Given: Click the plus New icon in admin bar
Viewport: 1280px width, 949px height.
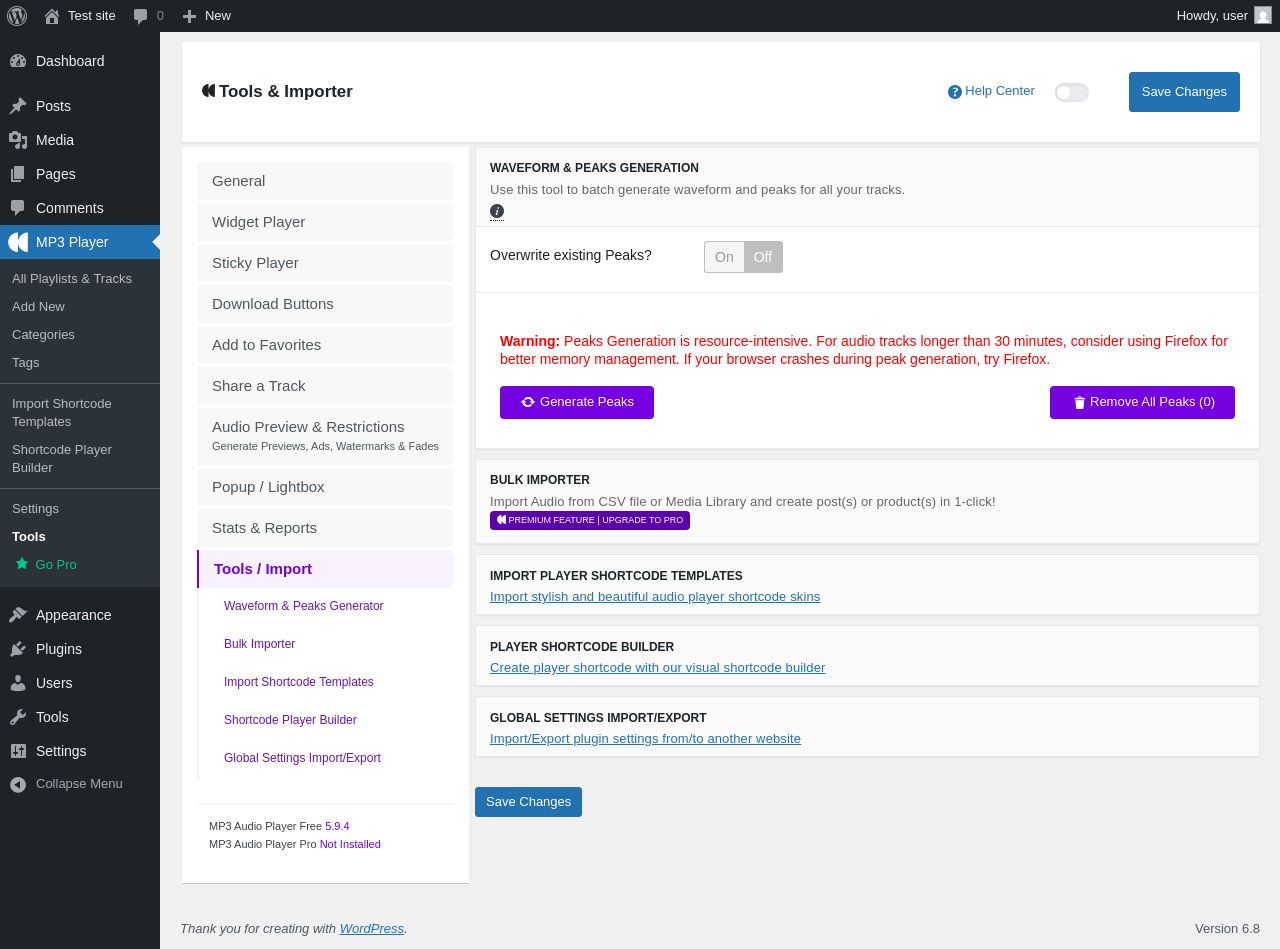Looking at the screenshot, I should coord(189,16).
